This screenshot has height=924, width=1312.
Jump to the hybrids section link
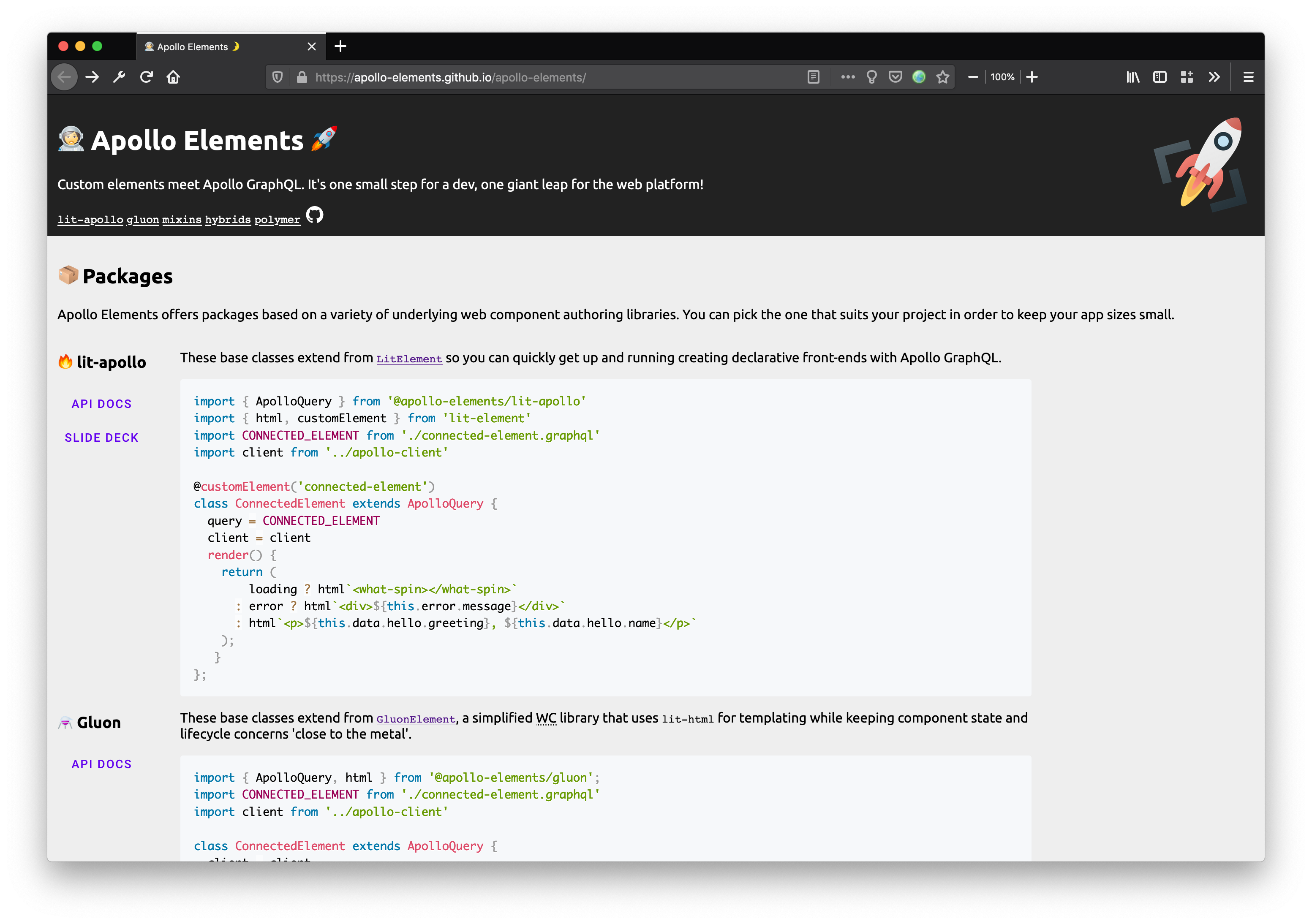click(x=227, y=220)
